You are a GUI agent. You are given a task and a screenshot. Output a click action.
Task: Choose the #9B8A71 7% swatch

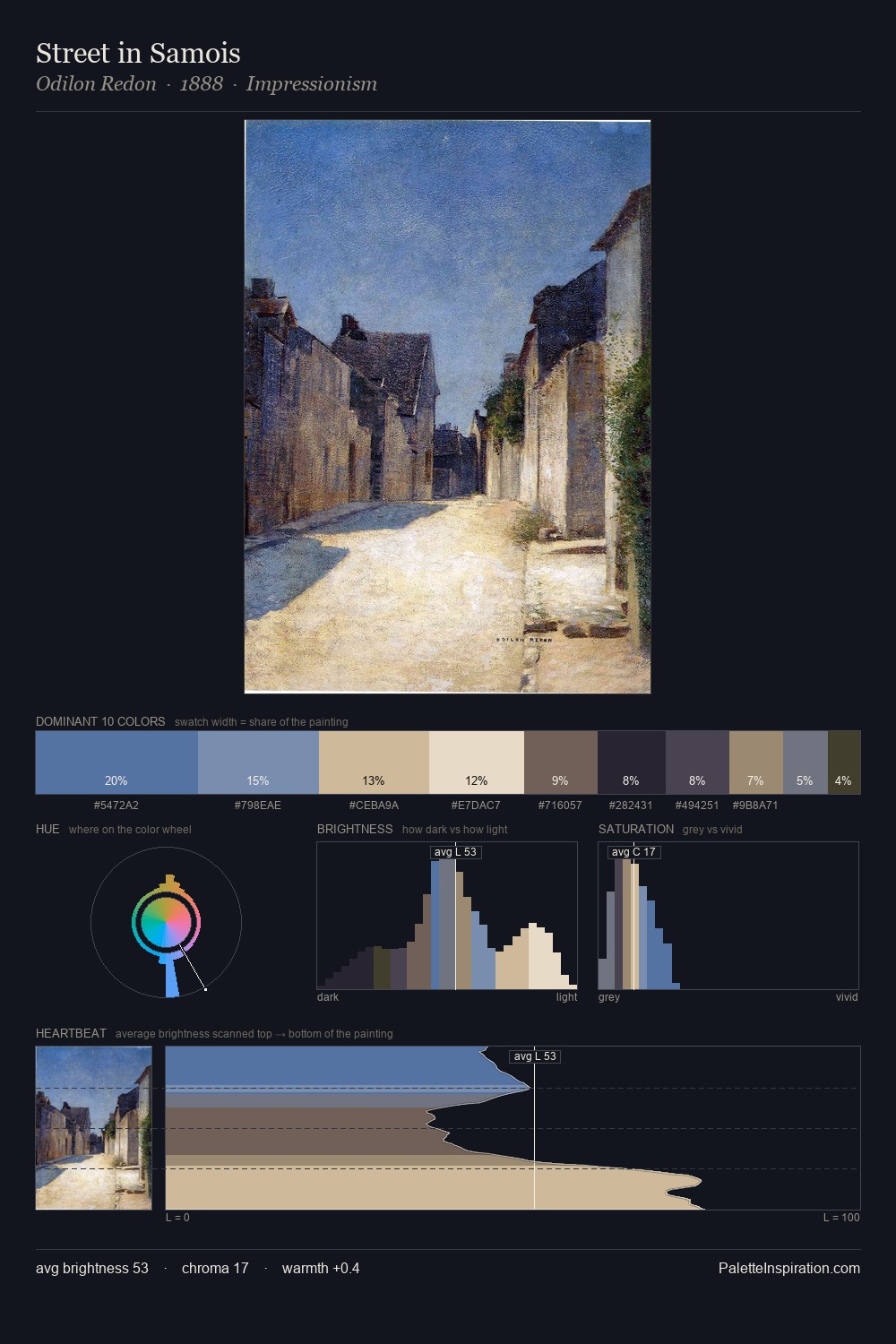756,762
